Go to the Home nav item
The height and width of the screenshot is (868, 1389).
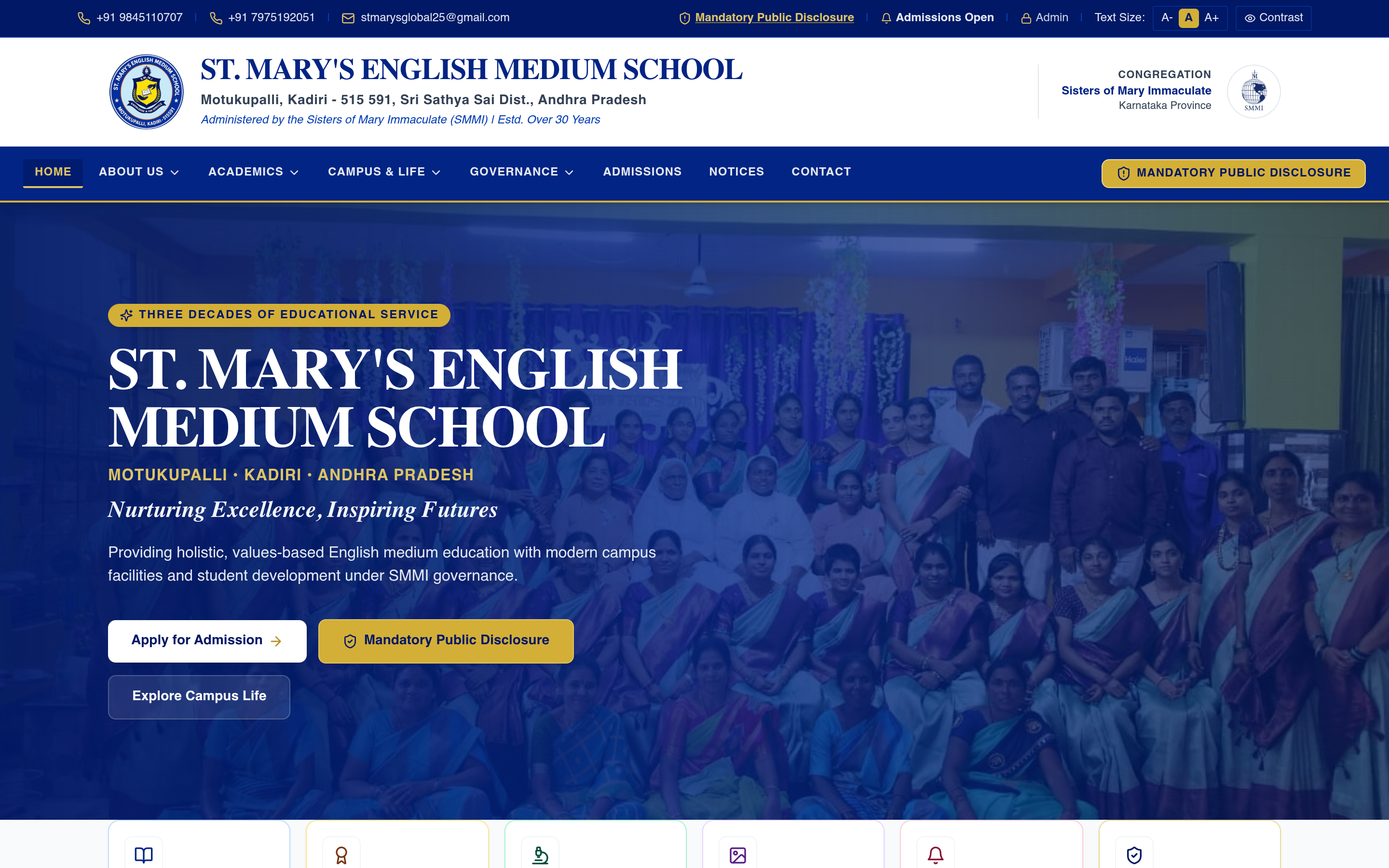pyautogui.click(x=53, y=172)
